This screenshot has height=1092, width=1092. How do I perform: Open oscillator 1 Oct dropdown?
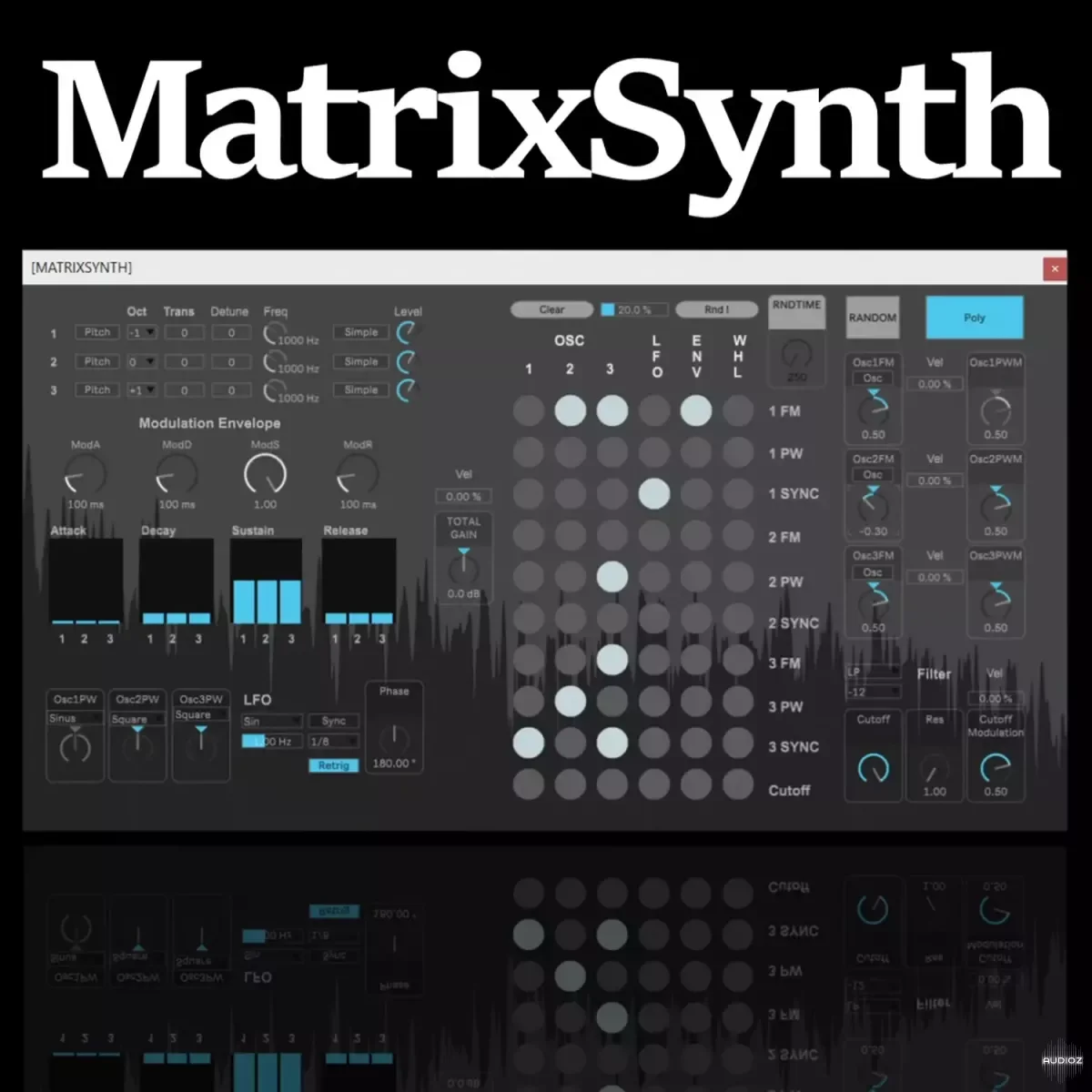pos(141,333)
